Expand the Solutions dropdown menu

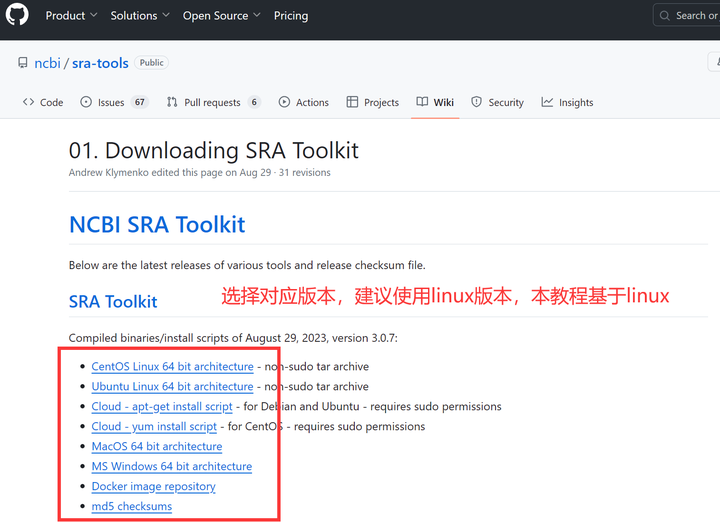click(140, 16)
